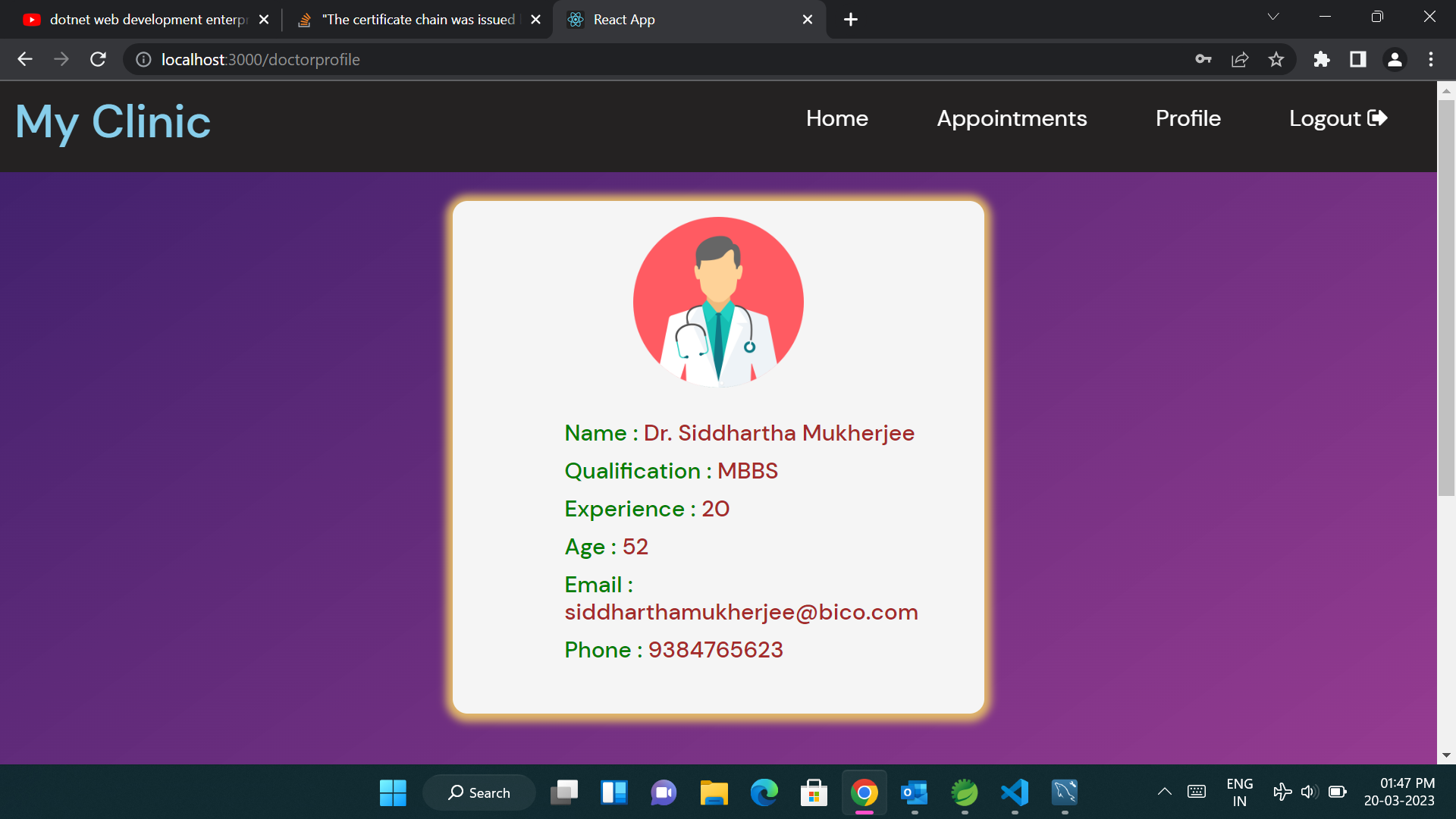Viewport: 1456px width, 819px height.
Task: Reload the doctor profile page
Action: tap(98, 59)
